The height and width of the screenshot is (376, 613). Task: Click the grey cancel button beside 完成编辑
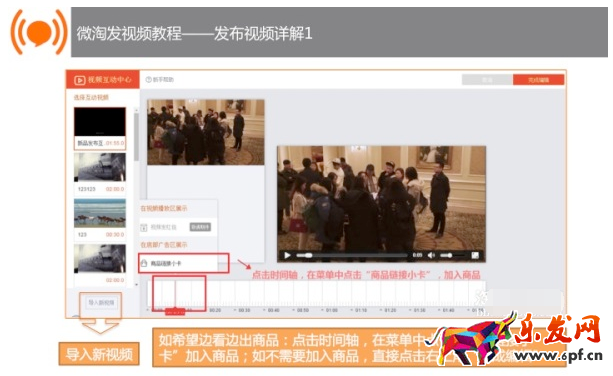[x=487, y=80]
